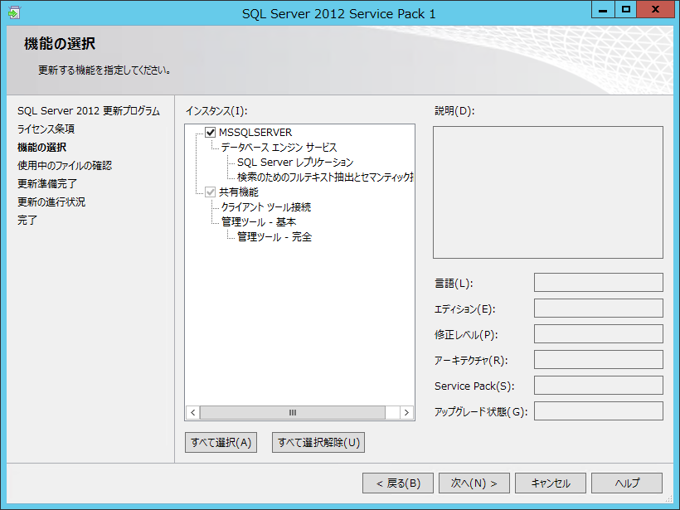Close the Service Pack 1 setup window
Screen dimensions: 680x510
click(655, 10)
